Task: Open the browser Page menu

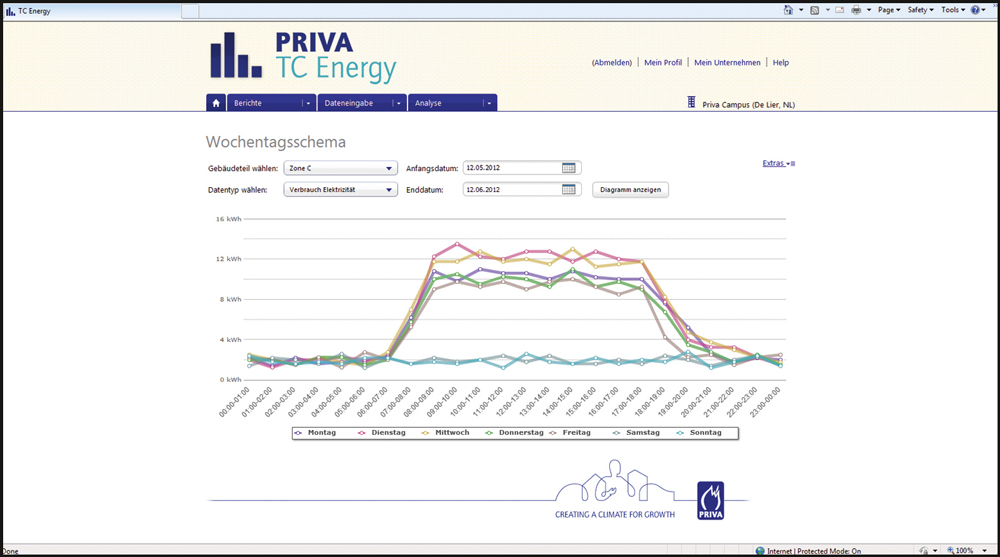Action: tap(888, 10)
